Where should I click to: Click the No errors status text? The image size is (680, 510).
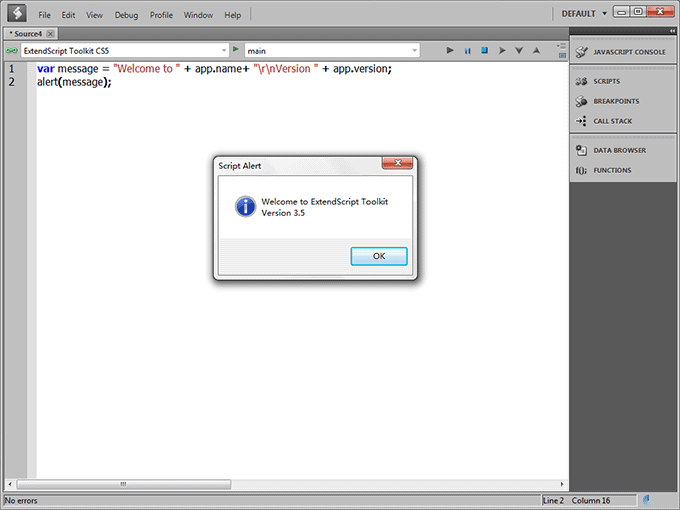pos(21,500)
